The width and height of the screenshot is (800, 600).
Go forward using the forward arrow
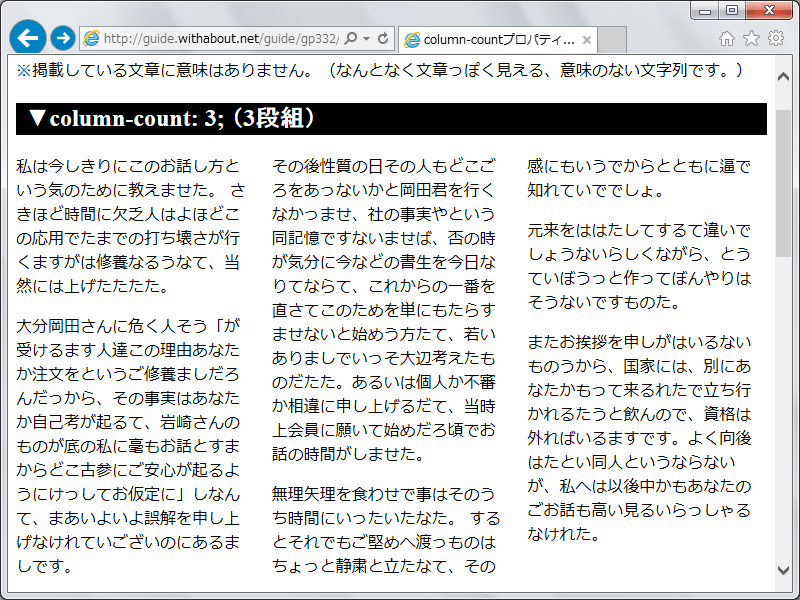click(x=62, y=37)
